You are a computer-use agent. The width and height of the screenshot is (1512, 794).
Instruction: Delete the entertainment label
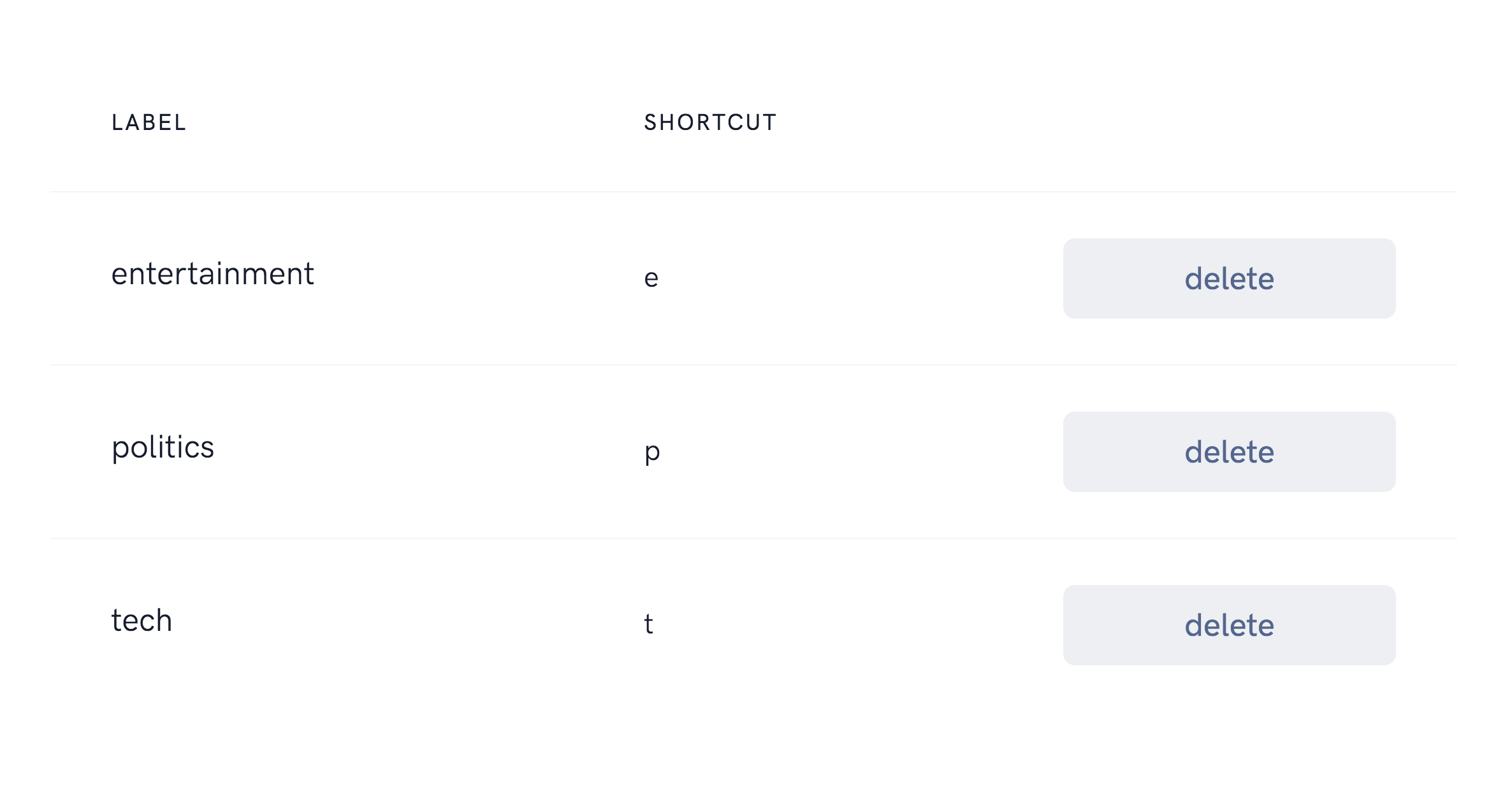click(1229, 278)
